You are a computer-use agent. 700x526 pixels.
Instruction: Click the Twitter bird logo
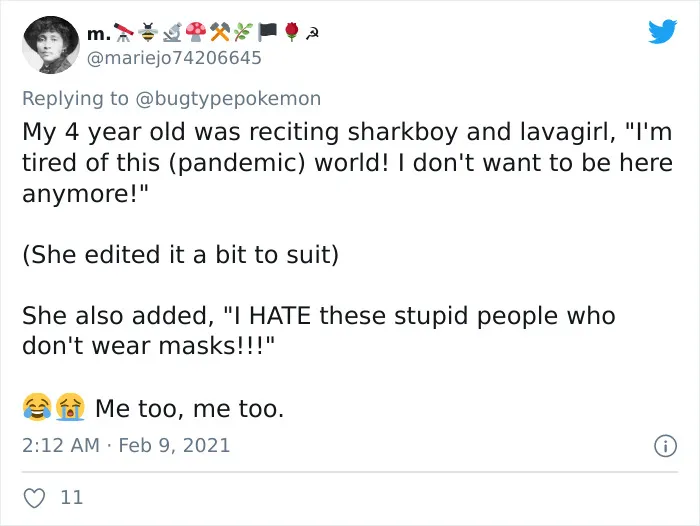tap(662, 32)
